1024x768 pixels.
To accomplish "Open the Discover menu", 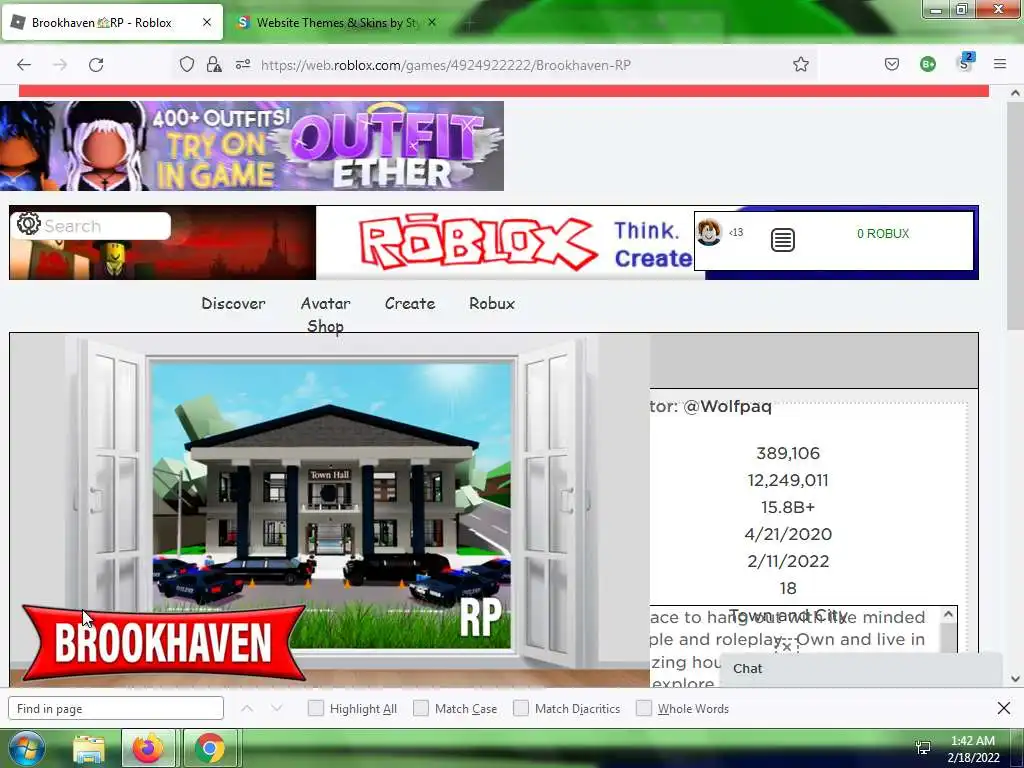I will [x=233, y=304].
